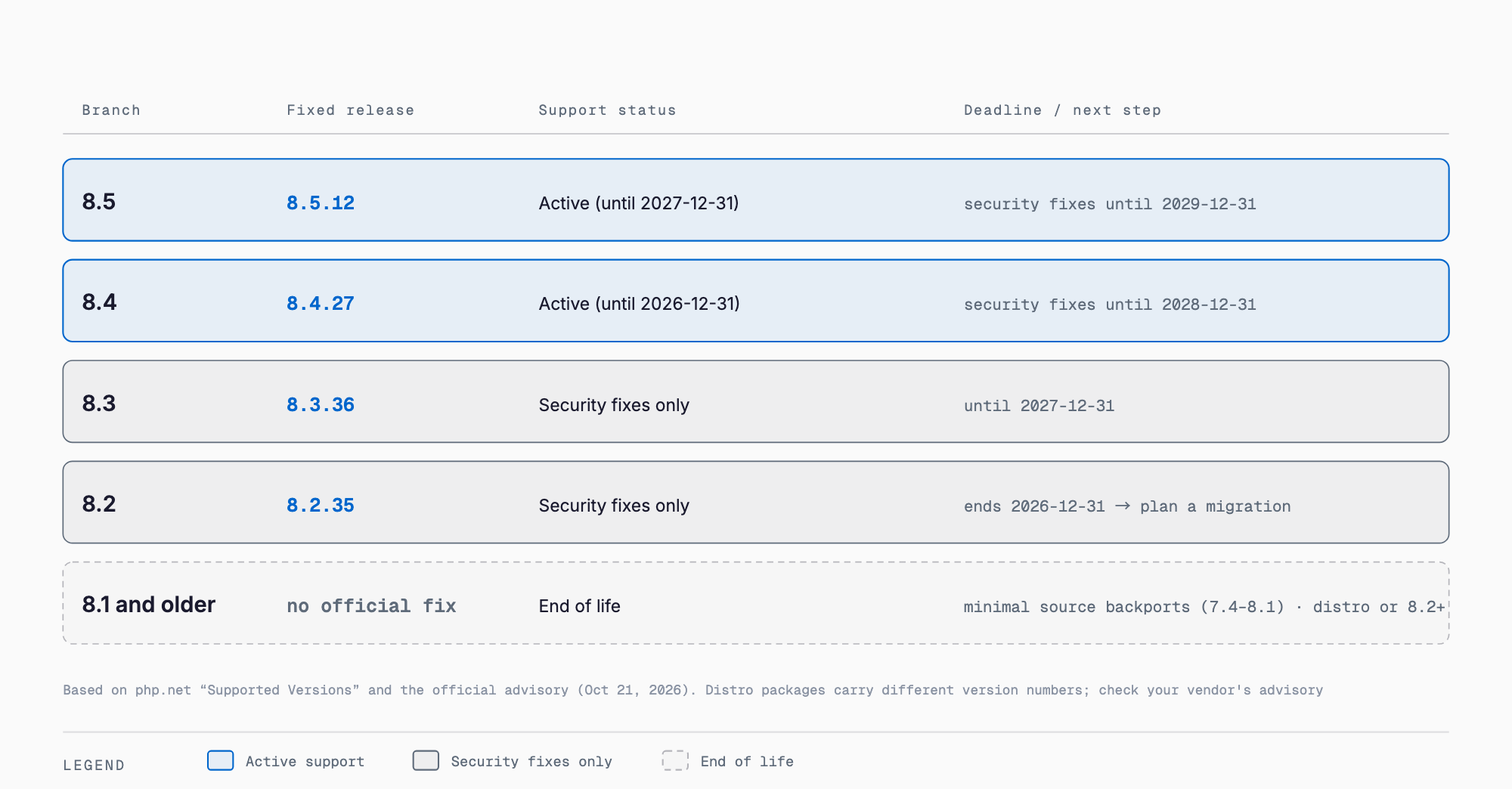The height and width of the screenshot is (789, 1512).
Task: Select the 8.5 branch label
Action: [99, 202]
